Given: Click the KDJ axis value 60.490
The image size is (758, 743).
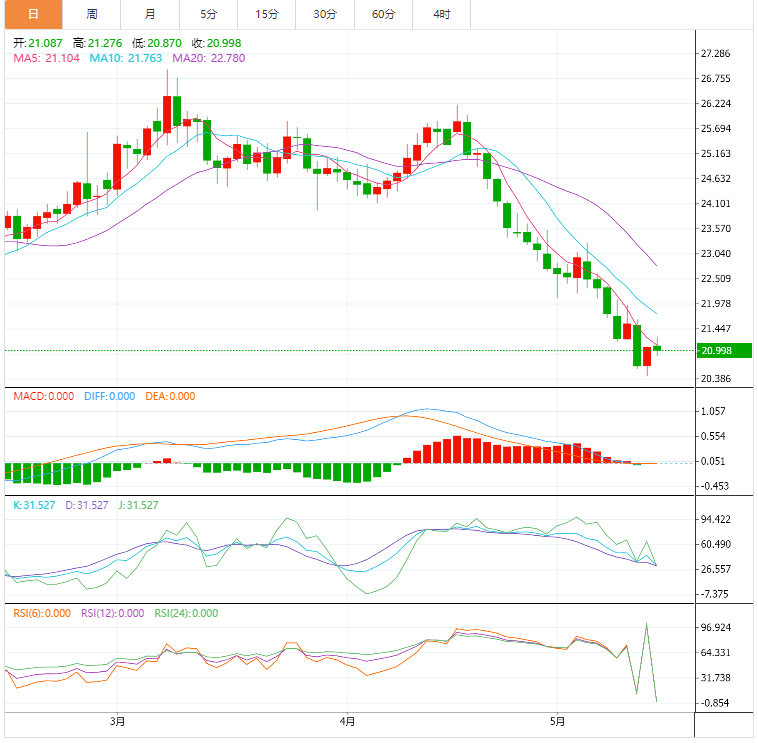Looking at the screenshot, I should (x=715, y=544).
